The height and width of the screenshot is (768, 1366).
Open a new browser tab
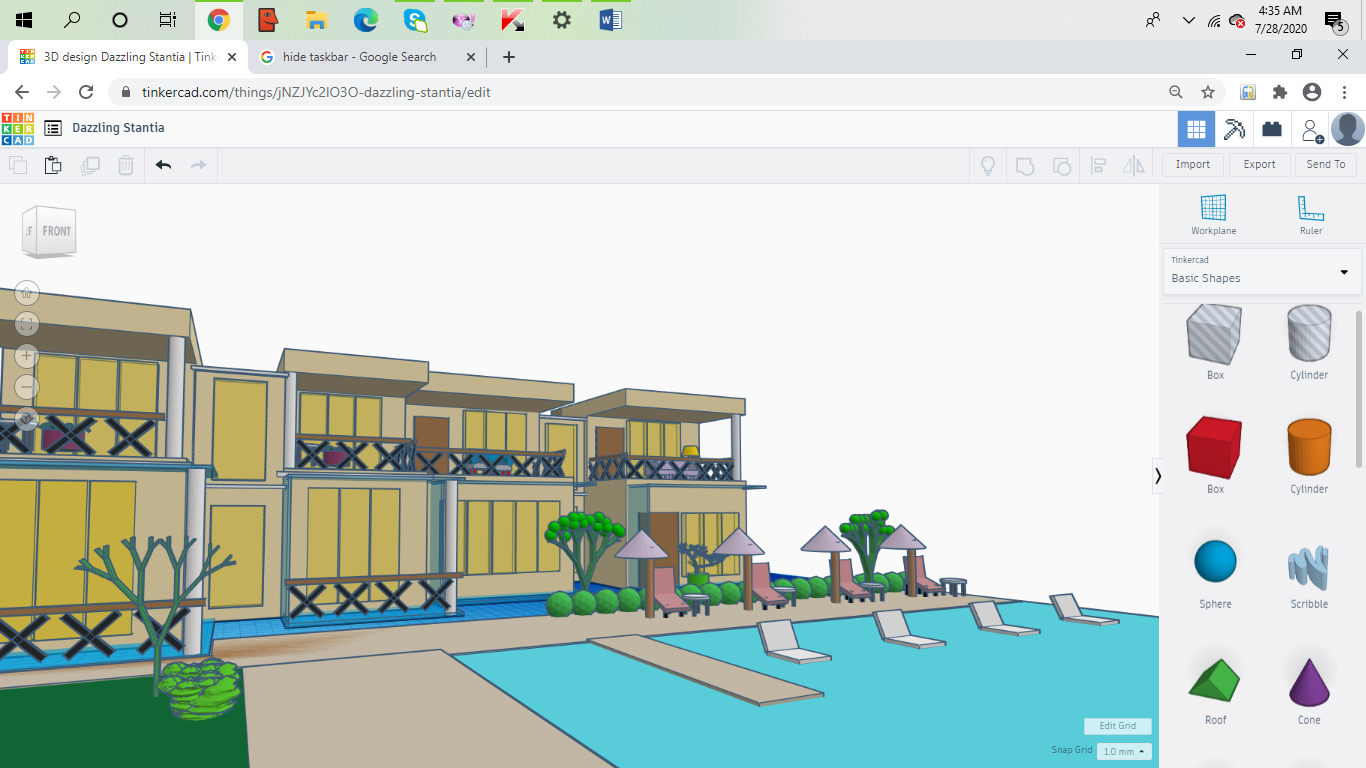click(x=509, y=57)
